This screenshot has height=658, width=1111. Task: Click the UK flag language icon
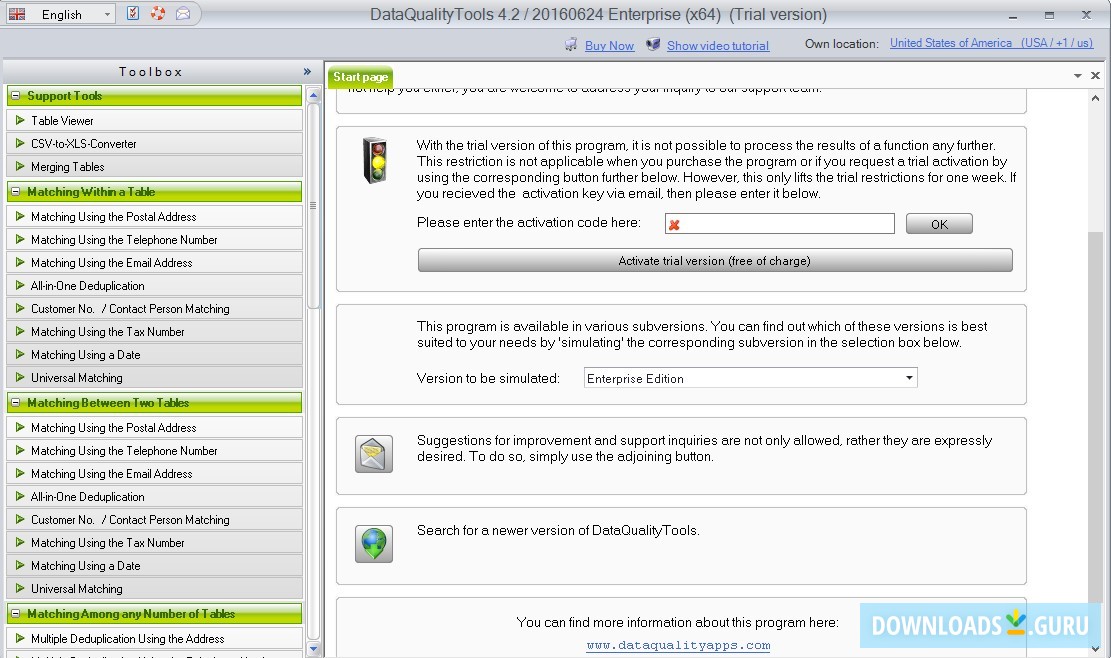[16, 14]
